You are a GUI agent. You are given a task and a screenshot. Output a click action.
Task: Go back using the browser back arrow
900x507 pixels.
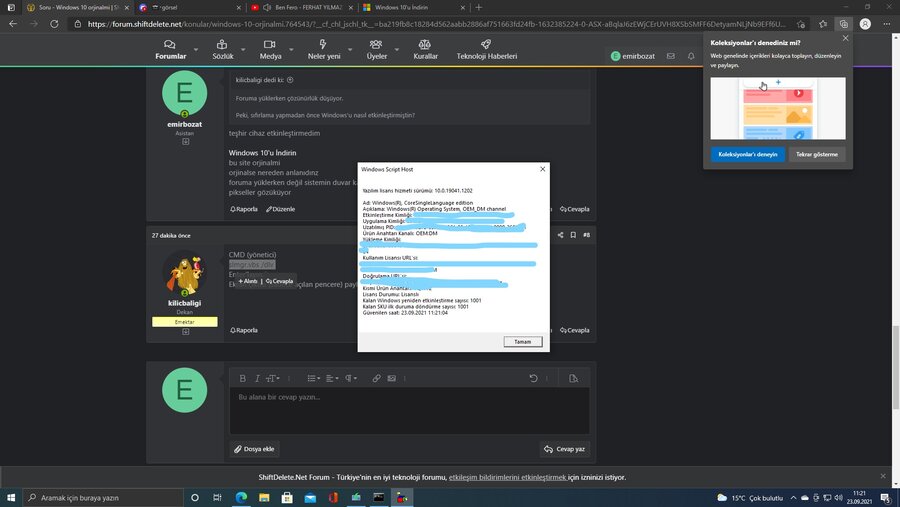[x=13, y=24]
